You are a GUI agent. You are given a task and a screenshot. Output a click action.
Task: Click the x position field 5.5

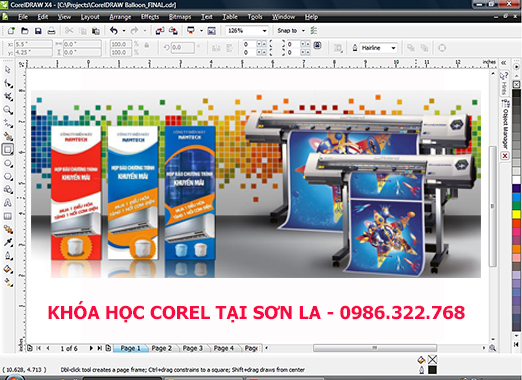coord(33,44)
